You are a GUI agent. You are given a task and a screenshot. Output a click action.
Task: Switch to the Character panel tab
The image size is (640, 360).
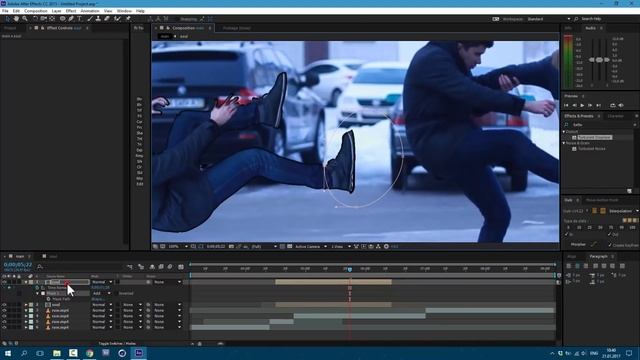(616, 116)
